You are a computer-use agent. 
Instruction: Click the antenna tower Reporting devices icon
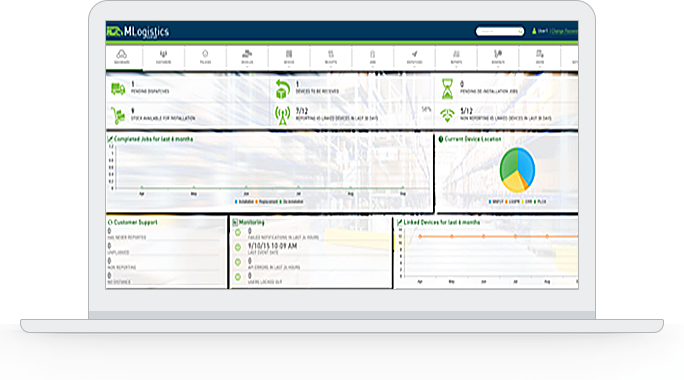pos(282,116)
